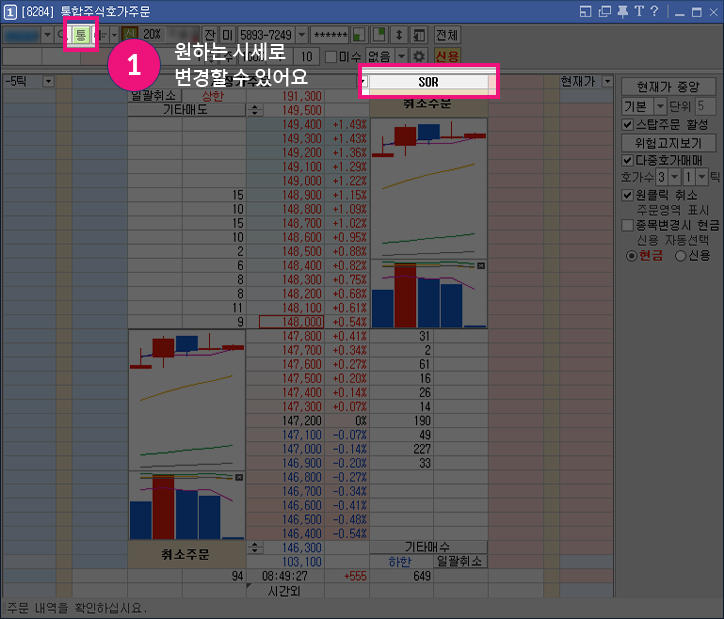This screenshot has width=724, height=619.
Task: Click the T font icon in title bar
Action: 638,11
